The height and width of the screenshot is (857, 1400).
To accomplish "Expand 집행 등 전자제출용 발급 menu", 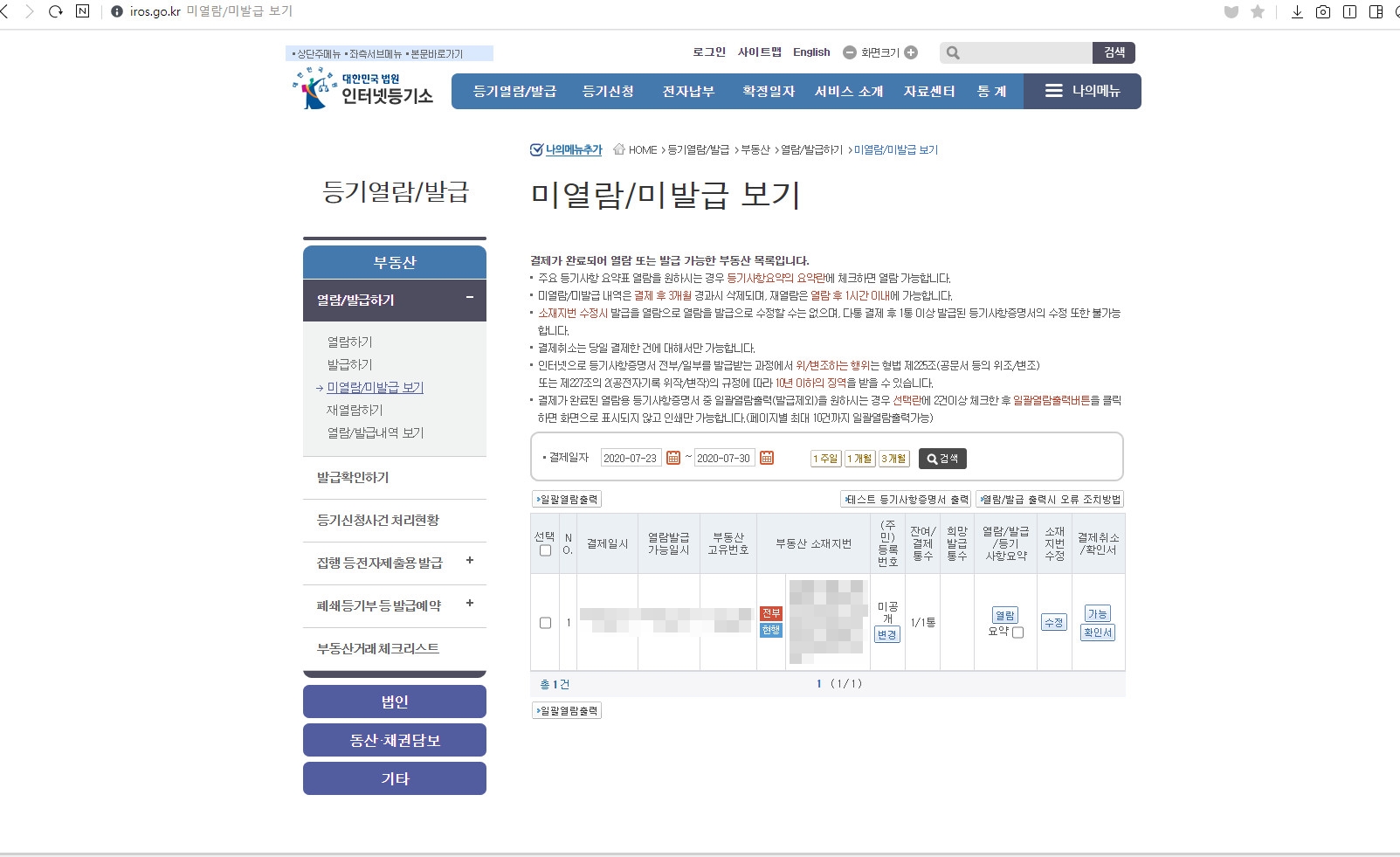I will (470, 561).
